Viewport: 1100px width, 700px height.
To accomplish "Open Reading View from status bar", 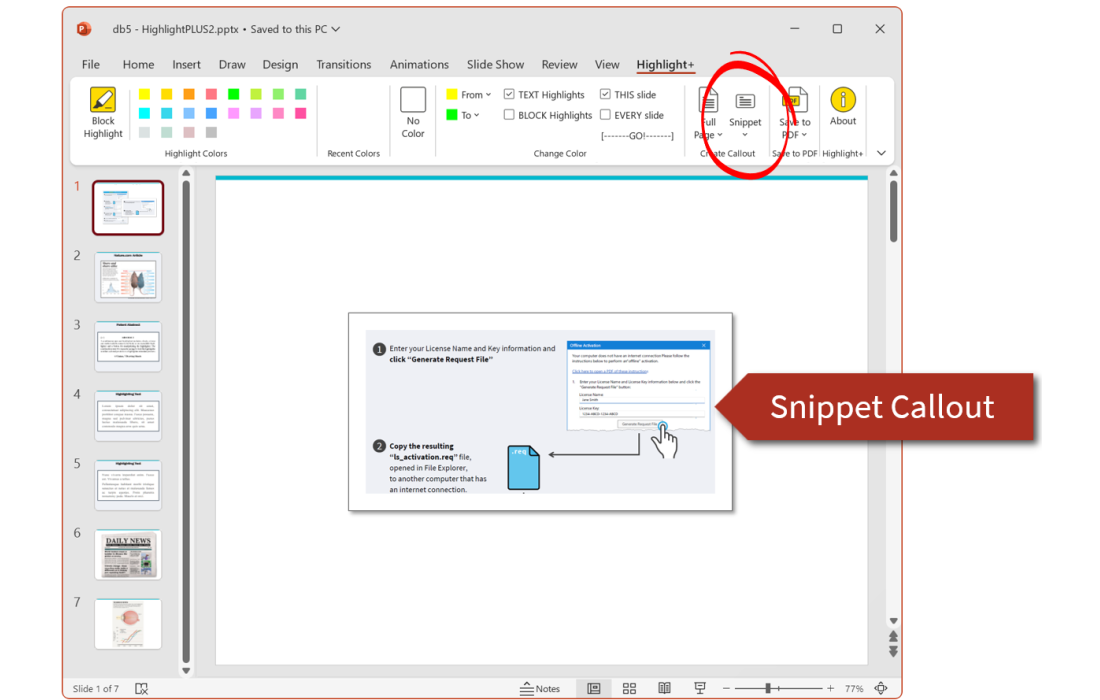I will click(664, 688).
